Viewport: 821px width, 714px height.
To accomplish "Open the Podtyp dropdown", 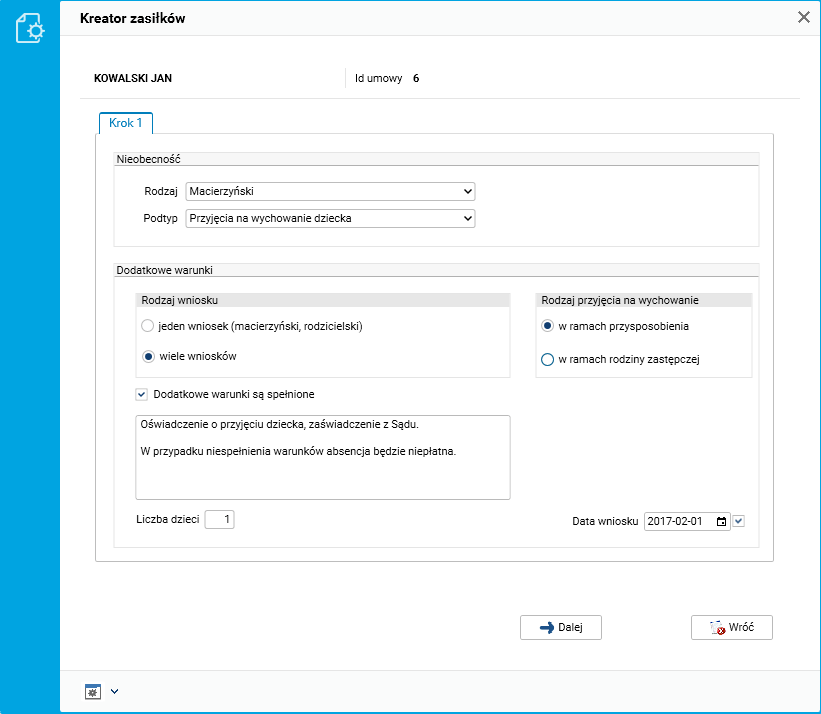I will 330,219.
